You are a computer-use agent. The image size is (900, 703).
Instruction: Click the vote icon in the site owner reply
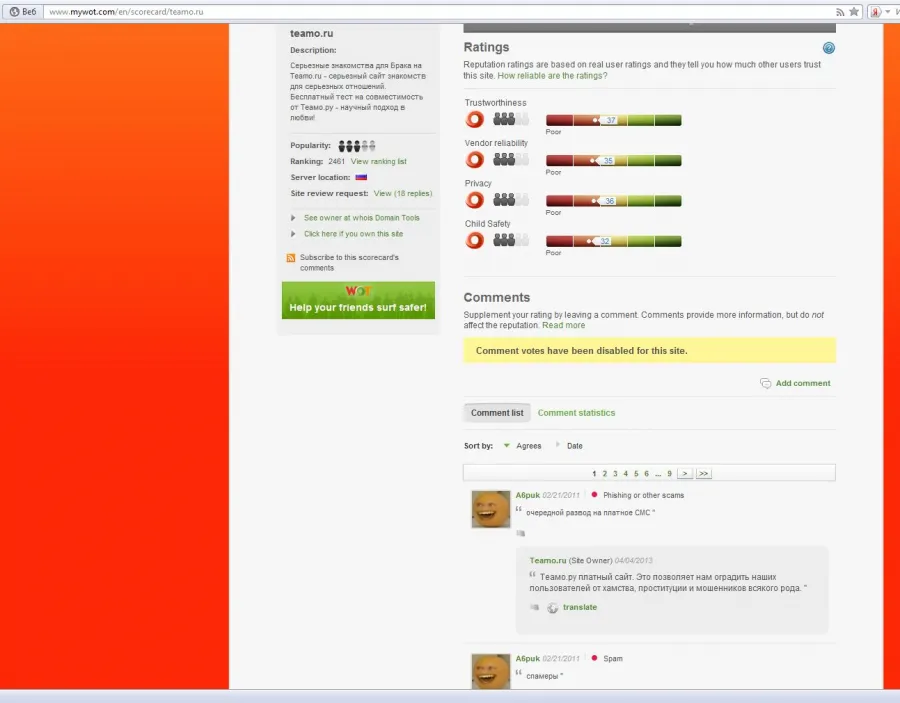point(534,607)
